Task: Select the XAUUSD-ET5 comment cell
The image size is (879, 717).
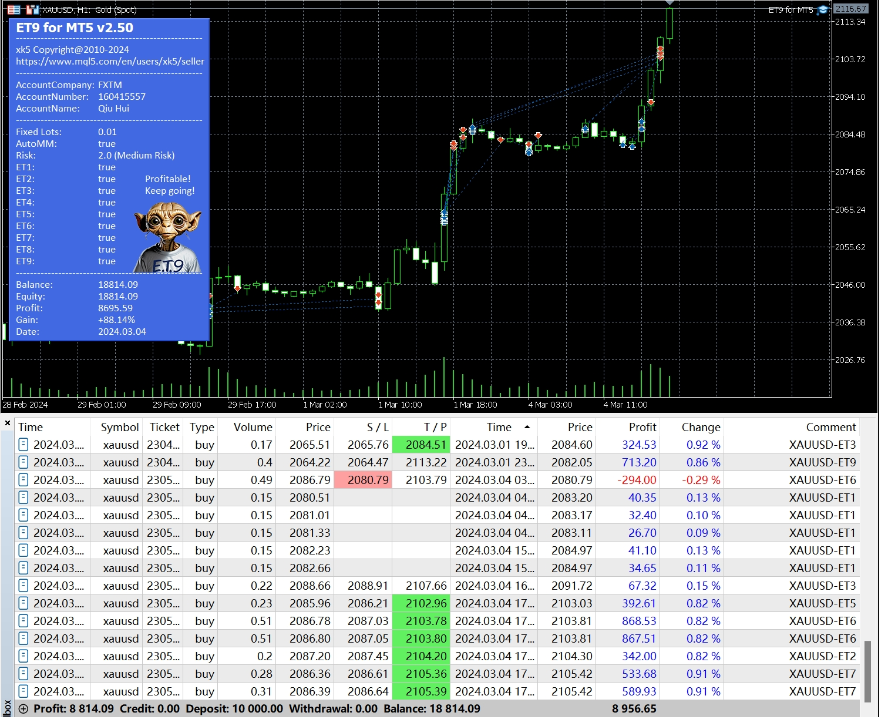Action: (822, 603)
